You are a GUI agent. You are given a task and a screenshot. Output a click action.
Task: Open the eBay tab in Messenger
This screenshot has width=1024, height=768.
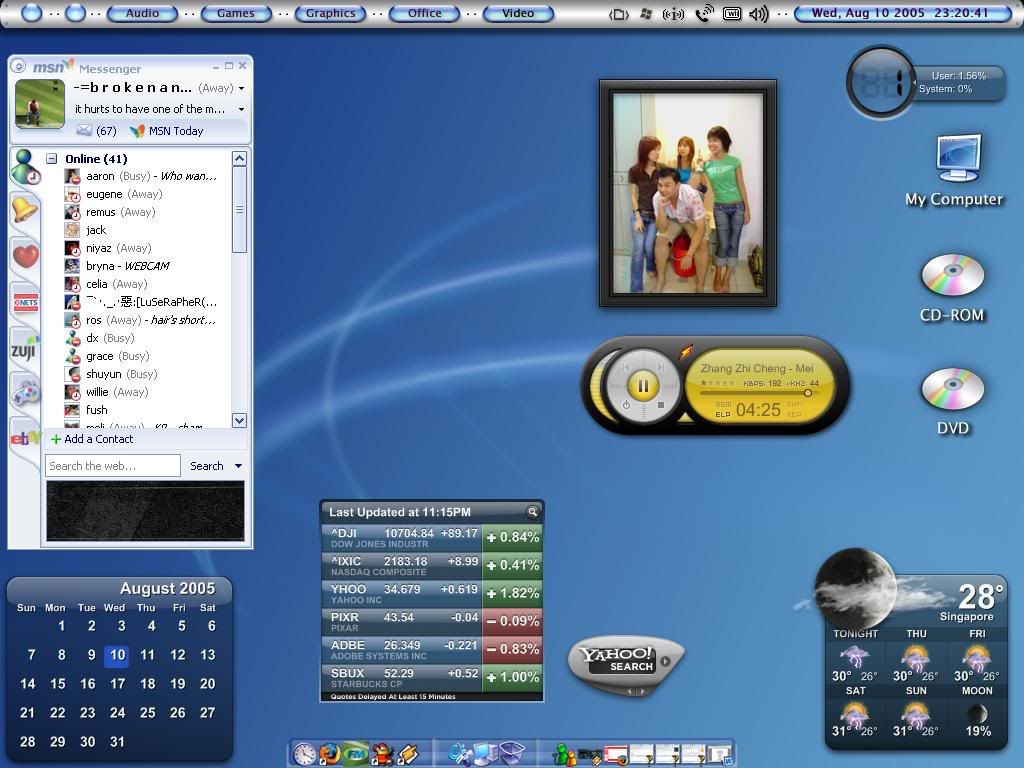(x=25, y=438)
